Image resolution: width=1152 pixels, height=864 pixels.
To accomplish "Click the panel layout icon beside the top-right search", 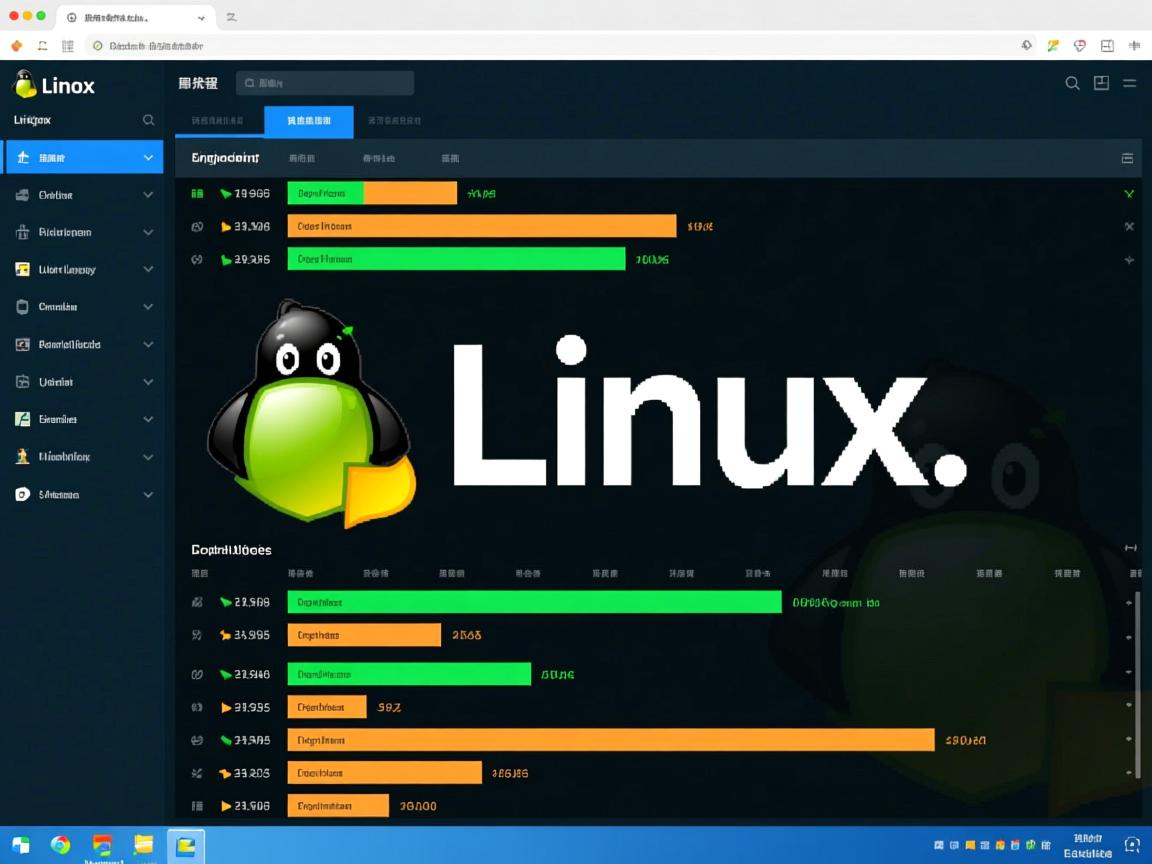I will click(x=1101, y=83).
